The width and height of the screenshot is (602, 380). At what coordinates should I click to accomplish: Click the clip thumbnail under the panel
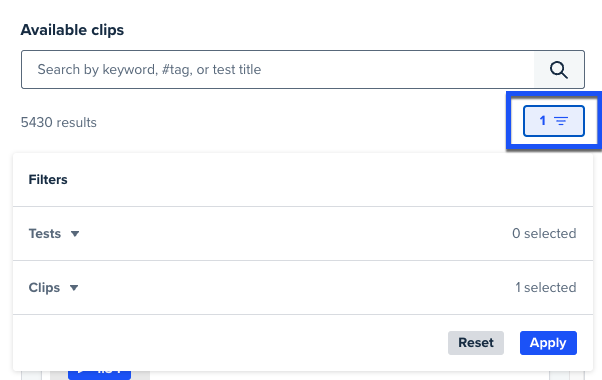coord(100,375)
